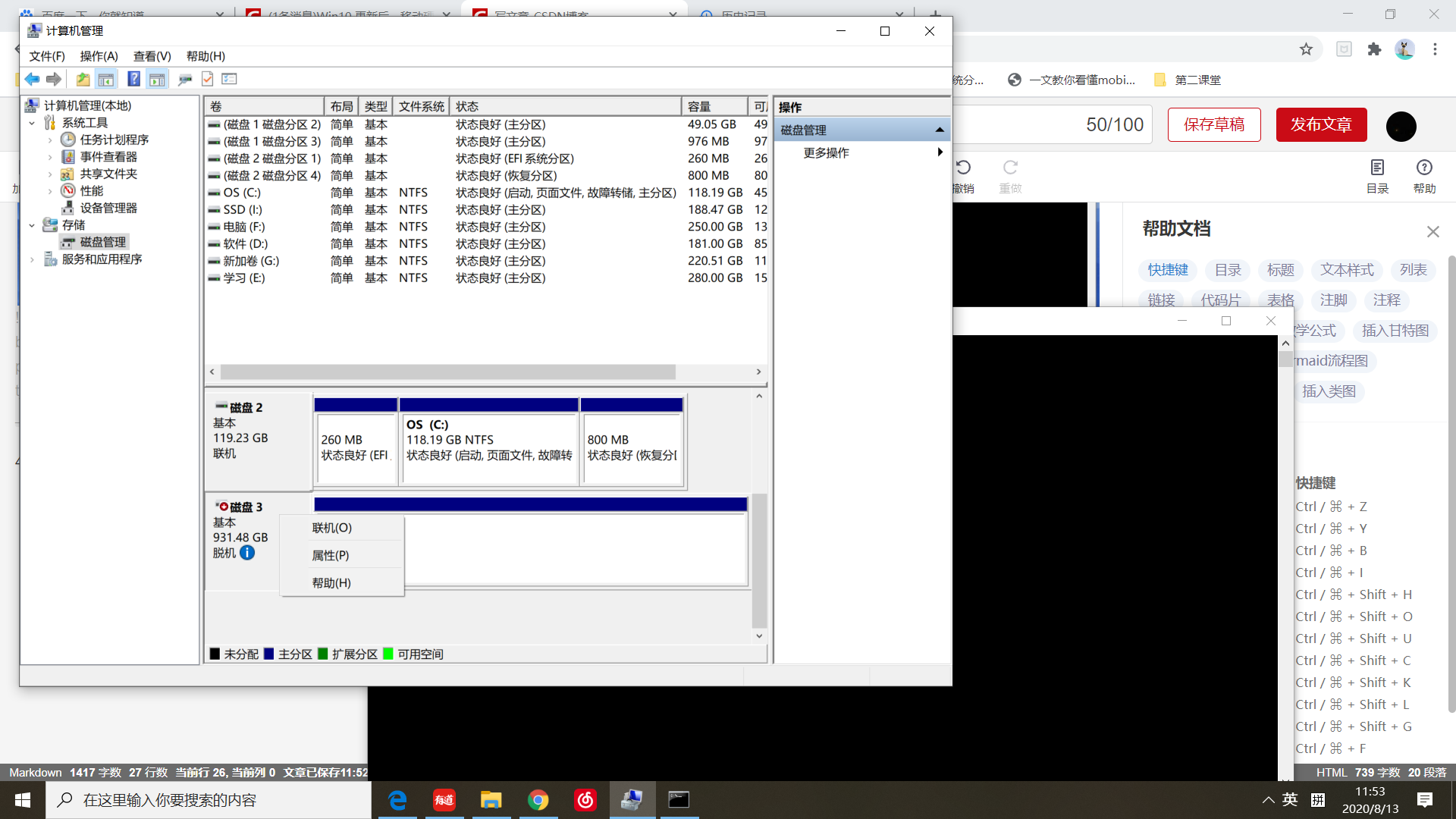Click the 保存草稿 button
Viewport: 1456px width, 819px height.
click(x=1213, y=124)
